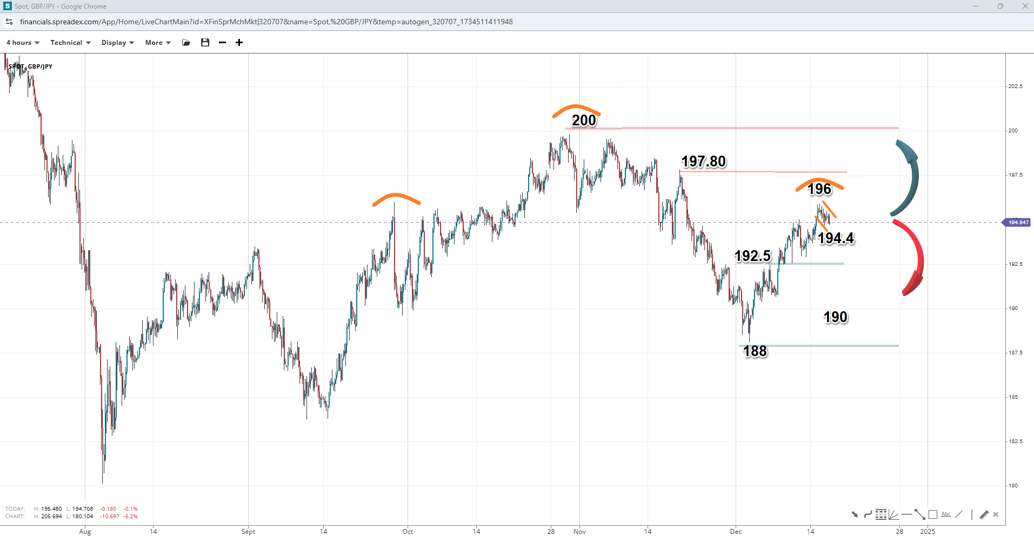Select the trend line segment tool
Screen dimensions: 1034x542
point(920,515)
